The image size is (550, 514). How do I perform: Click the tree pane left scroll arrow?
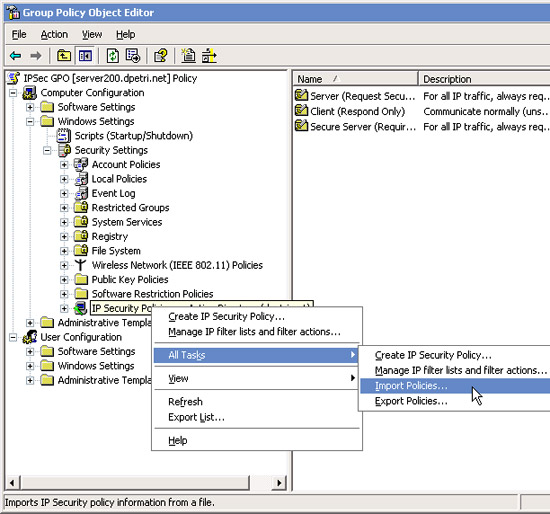click(x=13, y=483)
